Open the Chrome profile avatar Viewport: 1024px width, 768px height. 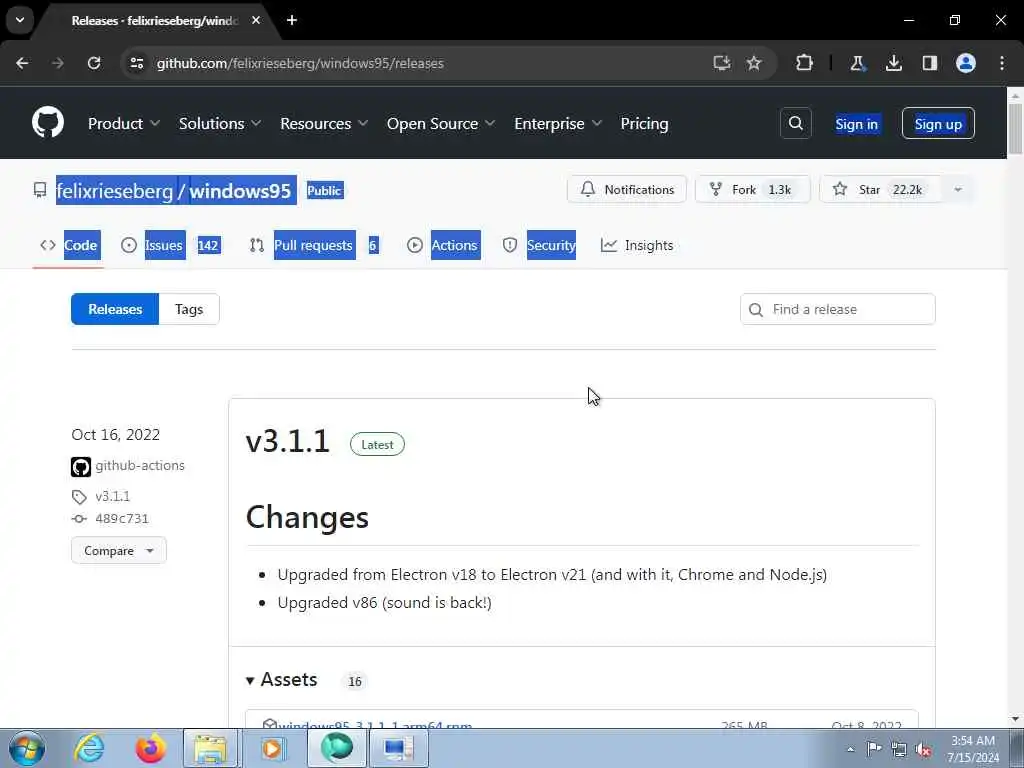[x=966, y=63]
